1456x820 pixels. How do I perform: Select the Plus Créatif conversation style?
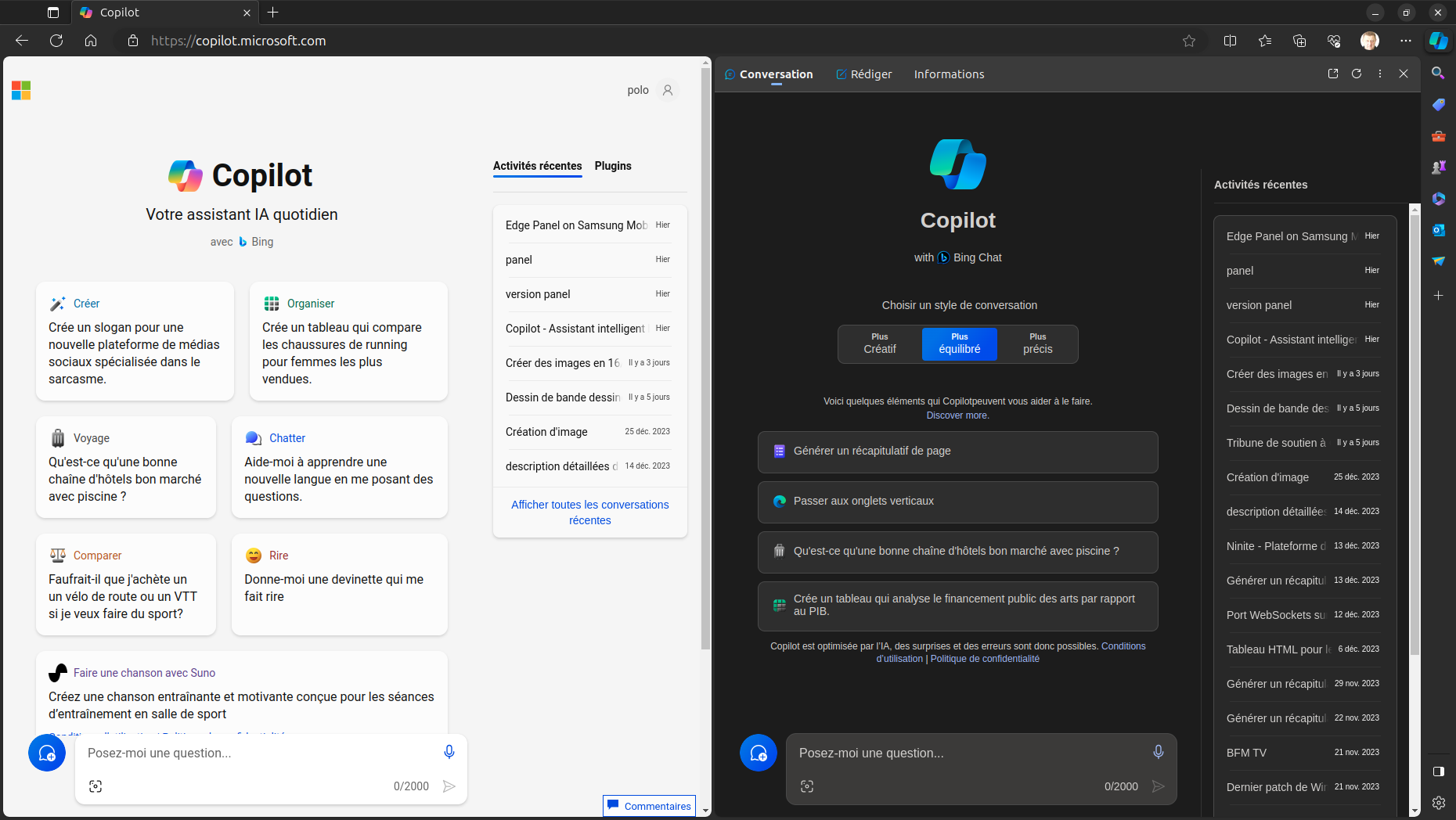880,343
